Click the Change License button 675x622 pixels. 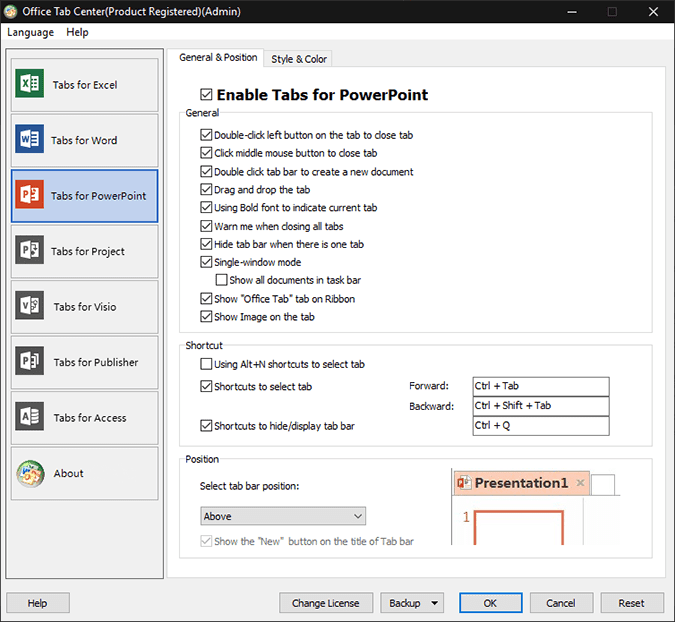coord(325,603)
